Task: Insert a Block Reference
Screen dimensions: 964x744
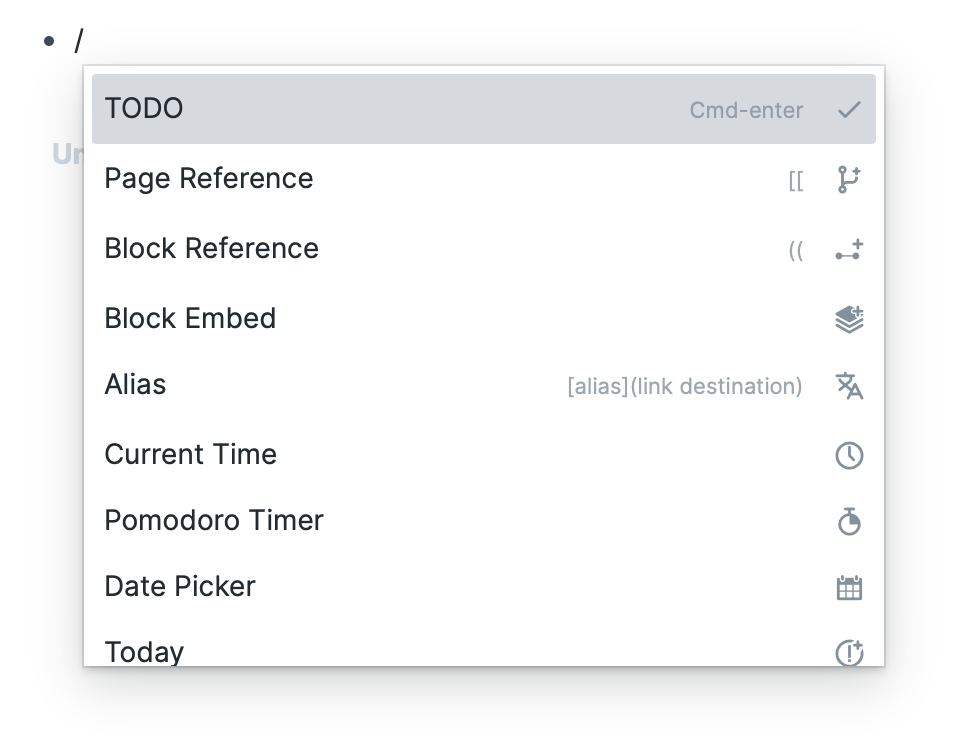Action: tap(483, 249)
